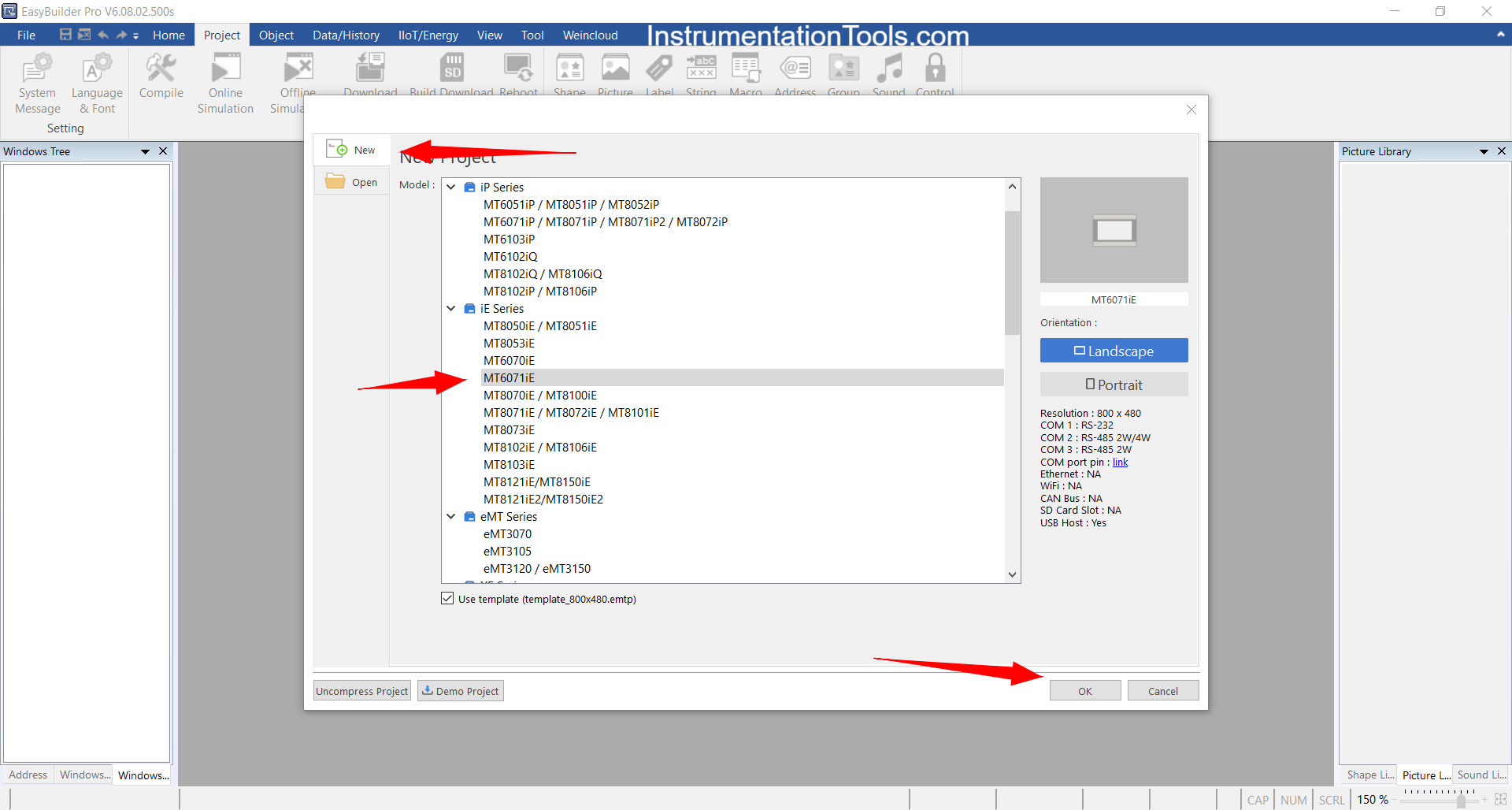Toggle Use template checkbox
The width and height of the screenshot is (1512, 810).
pos(447,599)
